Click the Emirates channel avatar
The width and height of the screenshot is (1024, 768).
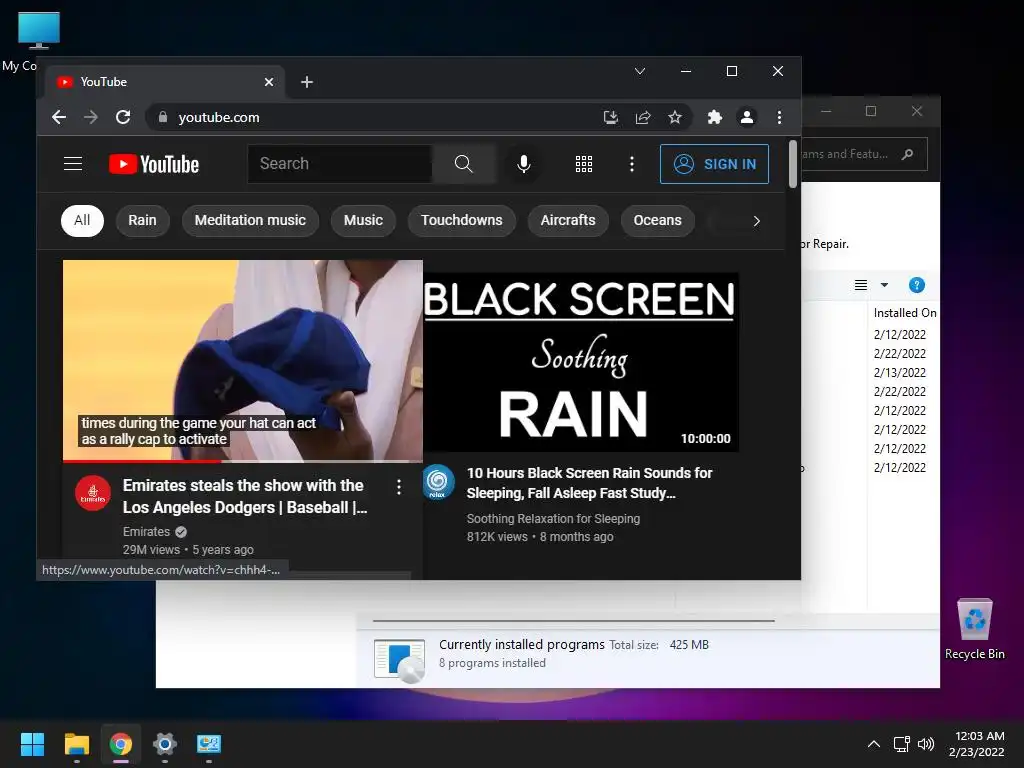93,493
